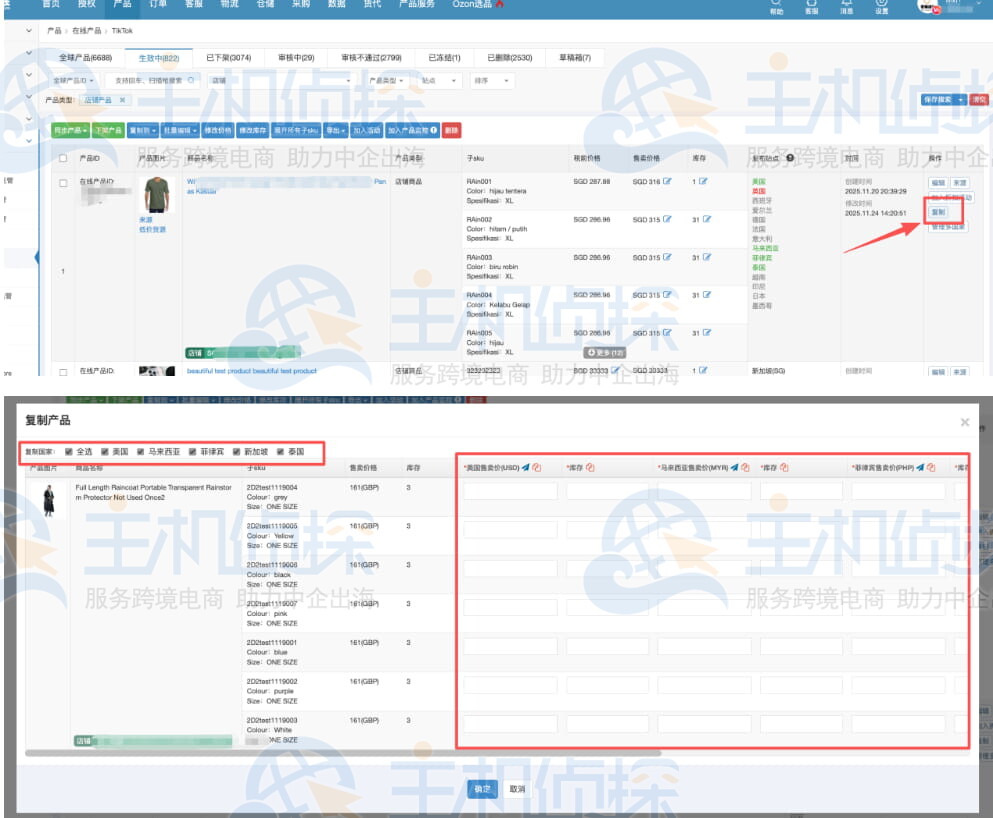Click the 复制 button in operations column
Image resolution: width=993 pixels, height=818 pixels.
point(937,212)
